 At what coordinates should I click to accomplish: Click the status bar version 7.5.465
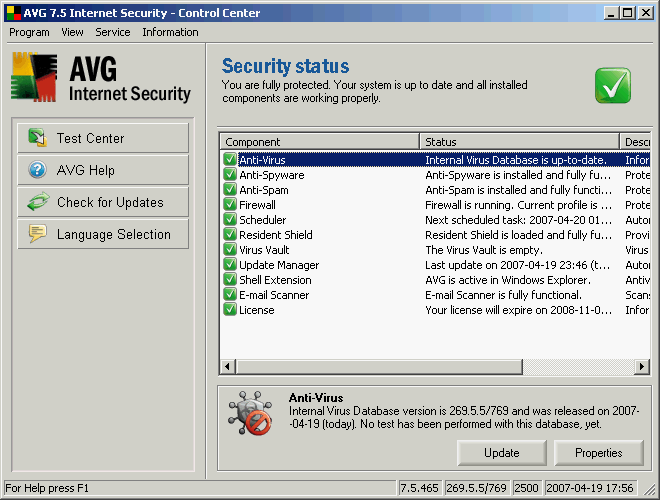[x=419, y=488]
